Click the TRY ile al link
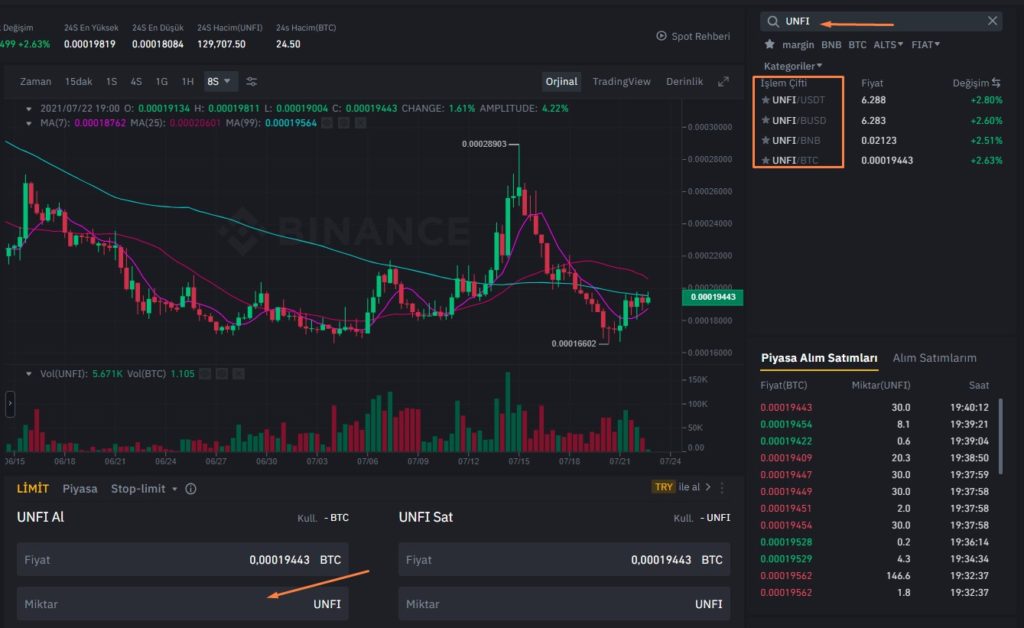1024x628 pixels. click(680, 487)
